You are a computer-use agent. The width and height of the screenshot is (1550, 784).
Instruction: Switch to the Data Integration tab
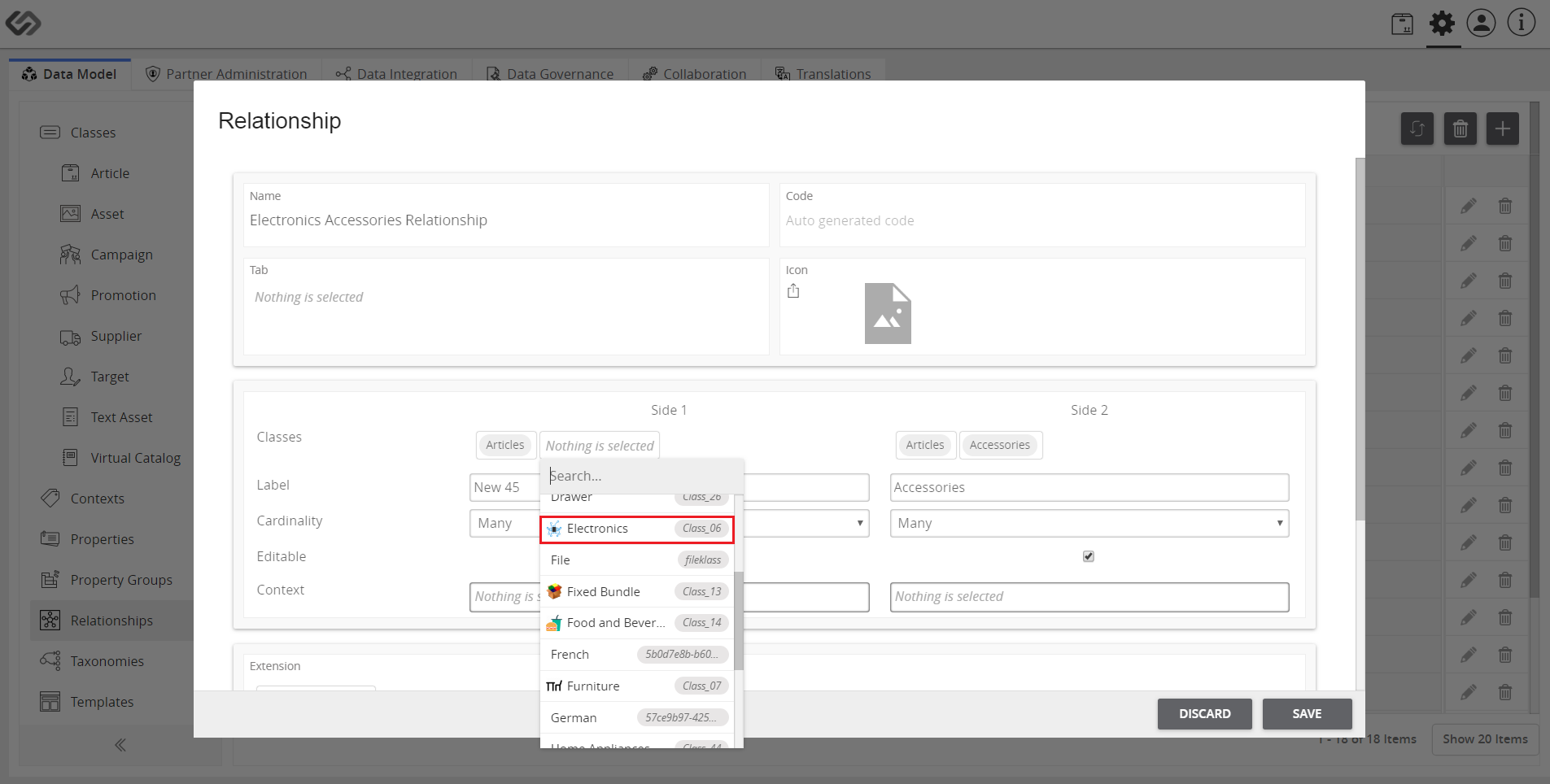[396, 73]
